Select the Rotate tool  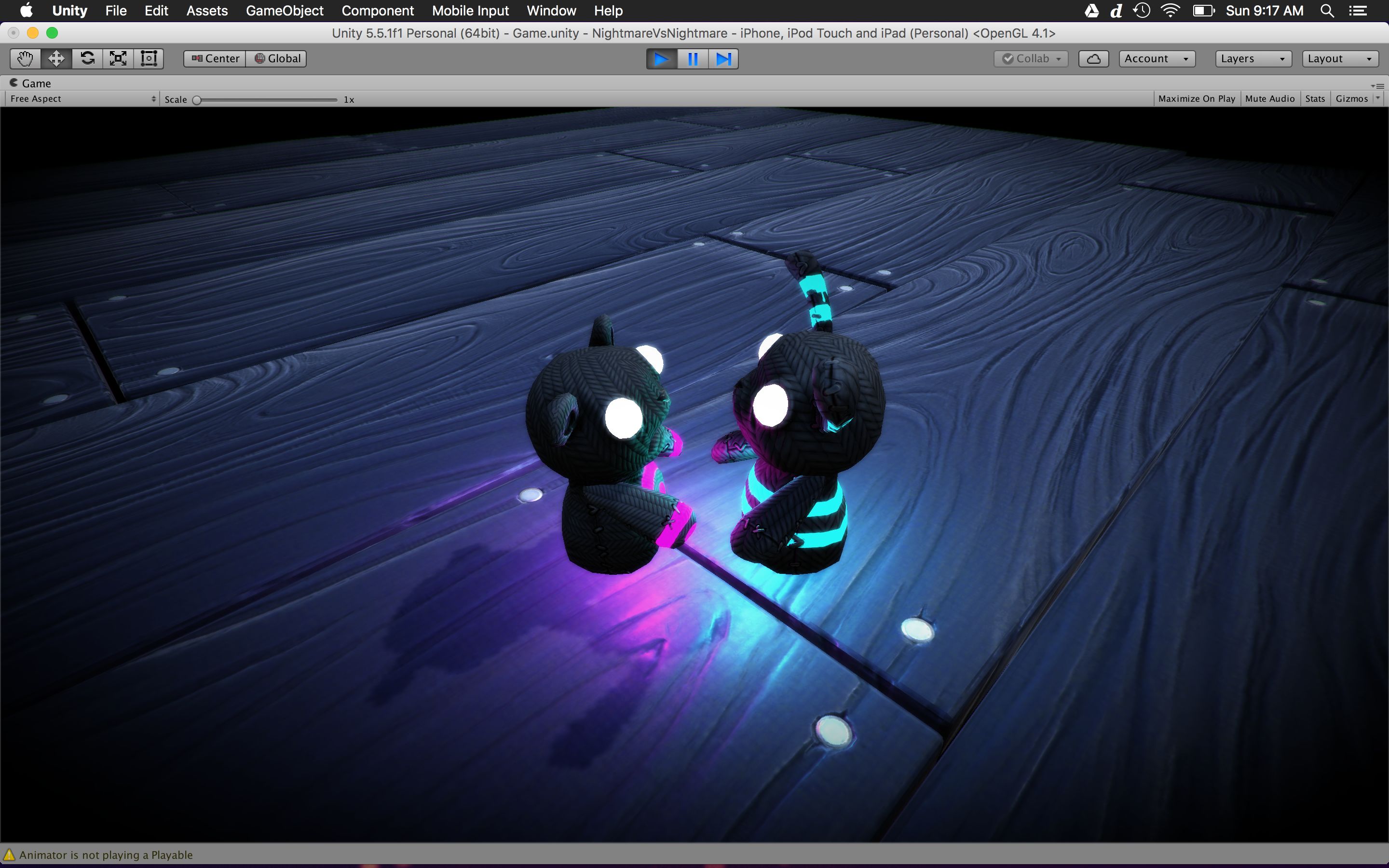pos(87,58)
